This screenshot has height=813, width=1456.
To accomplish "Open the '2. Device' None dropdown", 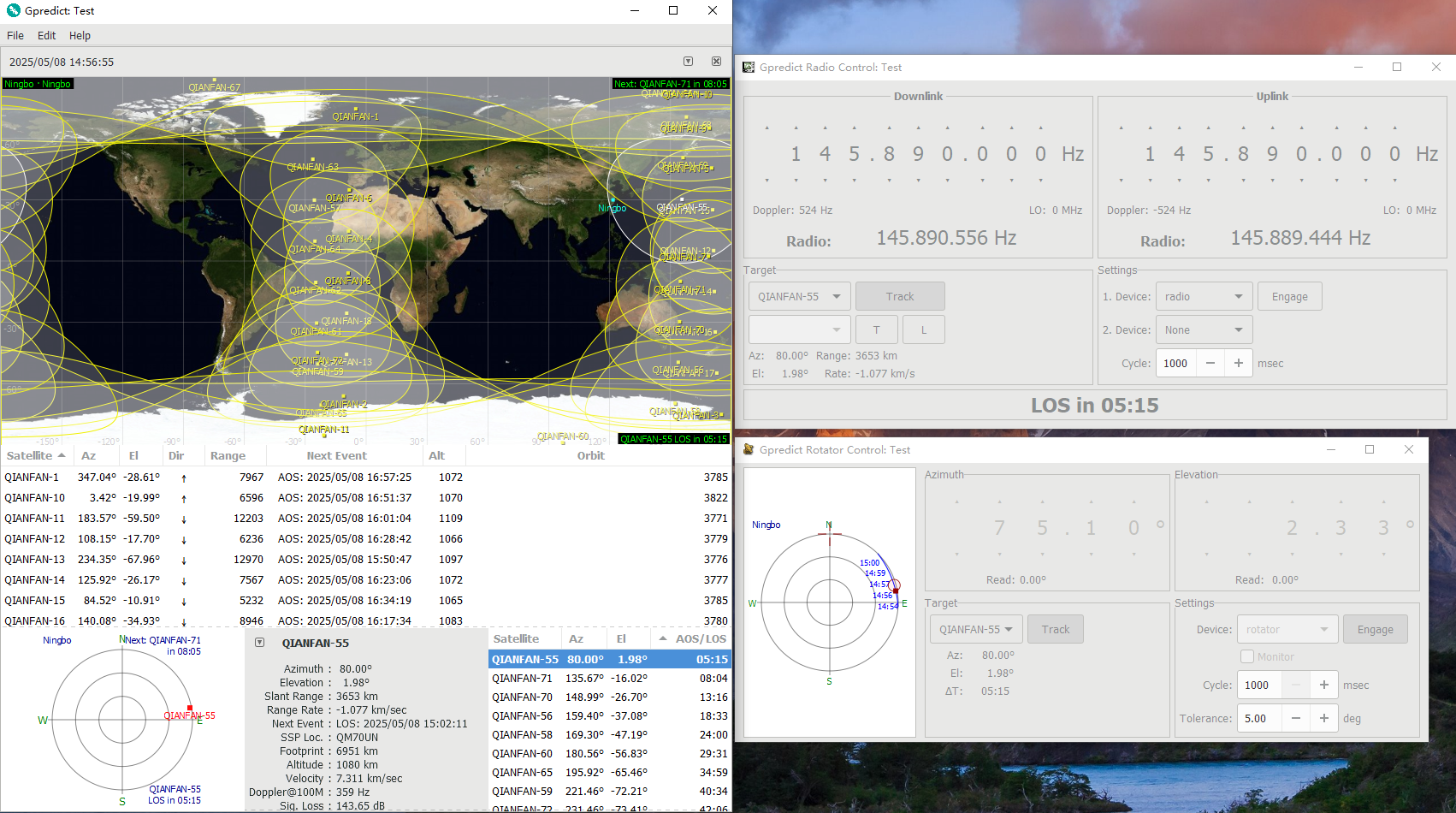I will tap(1204, 329).
